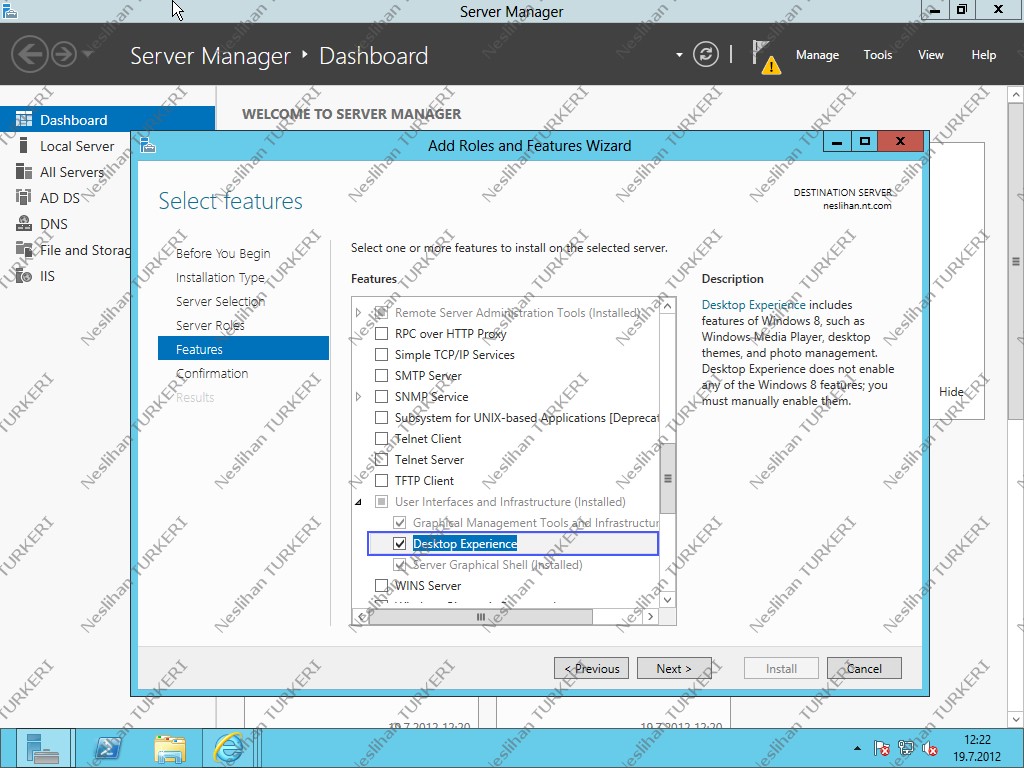Image resolution: width=1024 pixels, height=768 pixels.
Task: Expand Remote Server Administration Tools node
Action: point(358,313)
